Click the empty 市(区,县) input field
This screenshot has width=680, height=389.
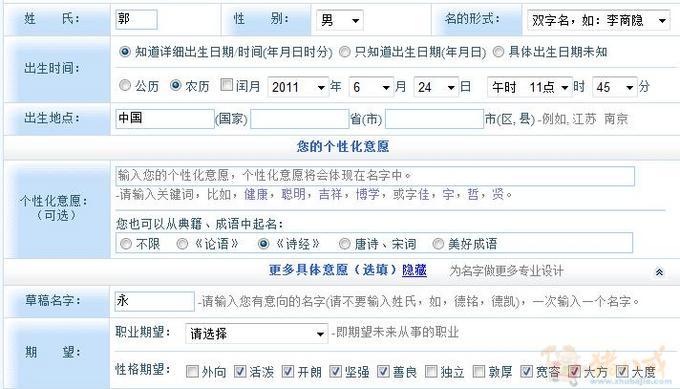[x=435, y=119]
